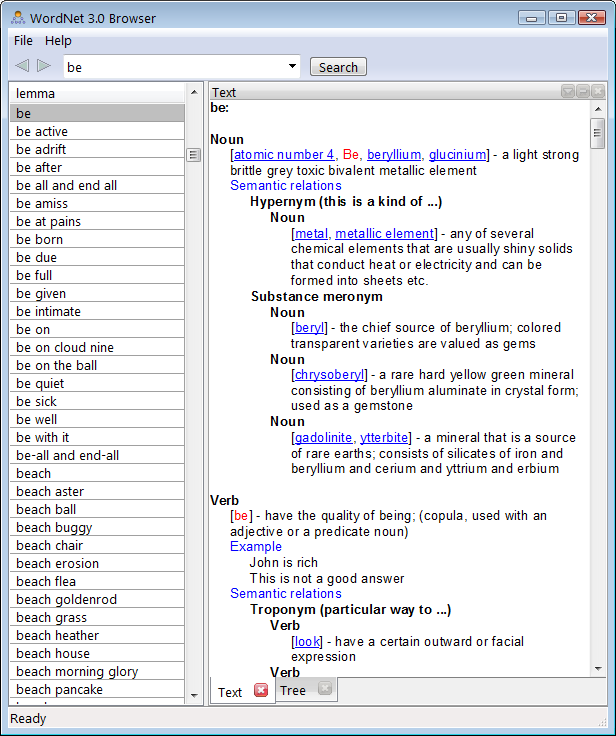
Task: Close the Tree tab with grey X
Action: (x=325, y=689)
